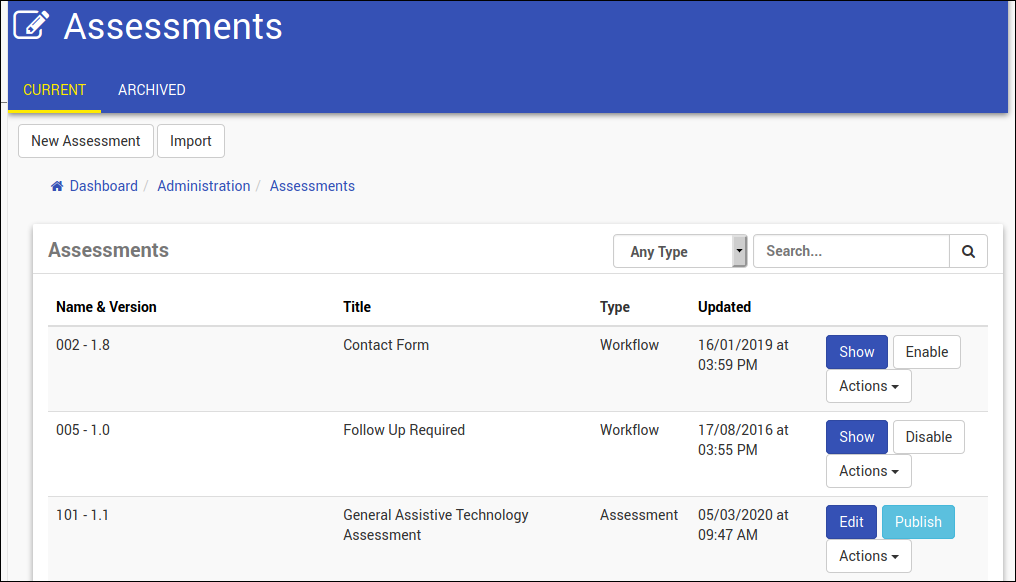Click the Assessments pencil-edit header icon
Screen dimensions: 1016x582
coord(32,24)
